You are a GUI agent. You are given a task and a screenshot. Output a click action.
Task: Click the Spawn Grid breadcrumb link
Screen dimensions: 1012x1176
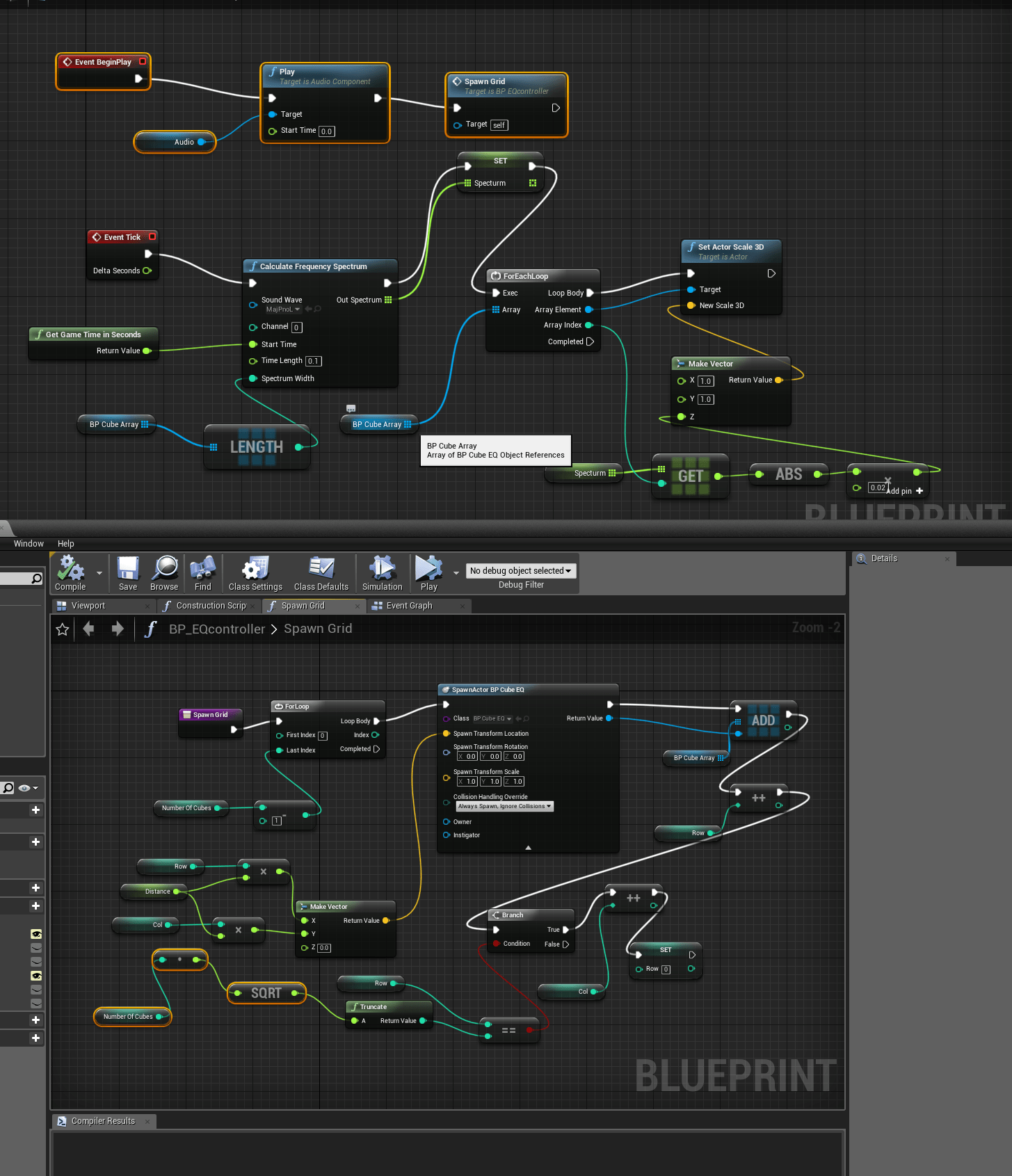318,629
